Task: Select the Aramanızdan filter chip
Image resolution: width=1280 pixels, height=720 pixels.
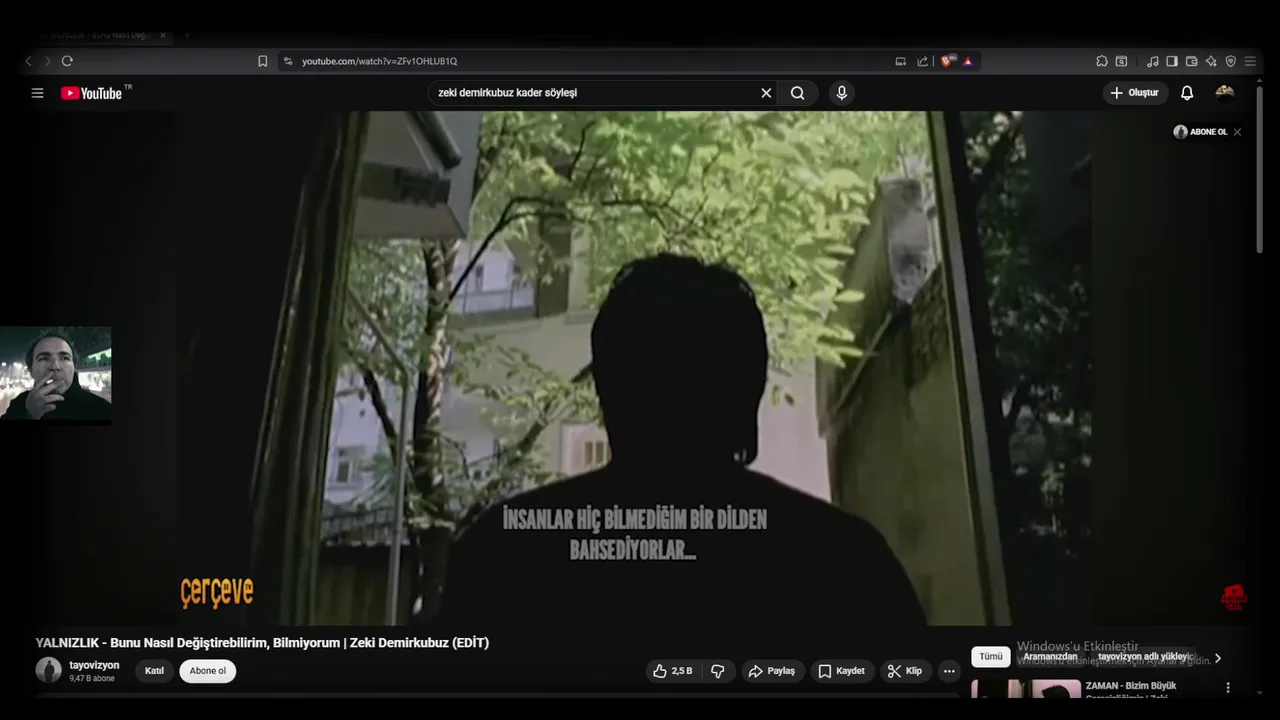Action: tap(1050, 657)
